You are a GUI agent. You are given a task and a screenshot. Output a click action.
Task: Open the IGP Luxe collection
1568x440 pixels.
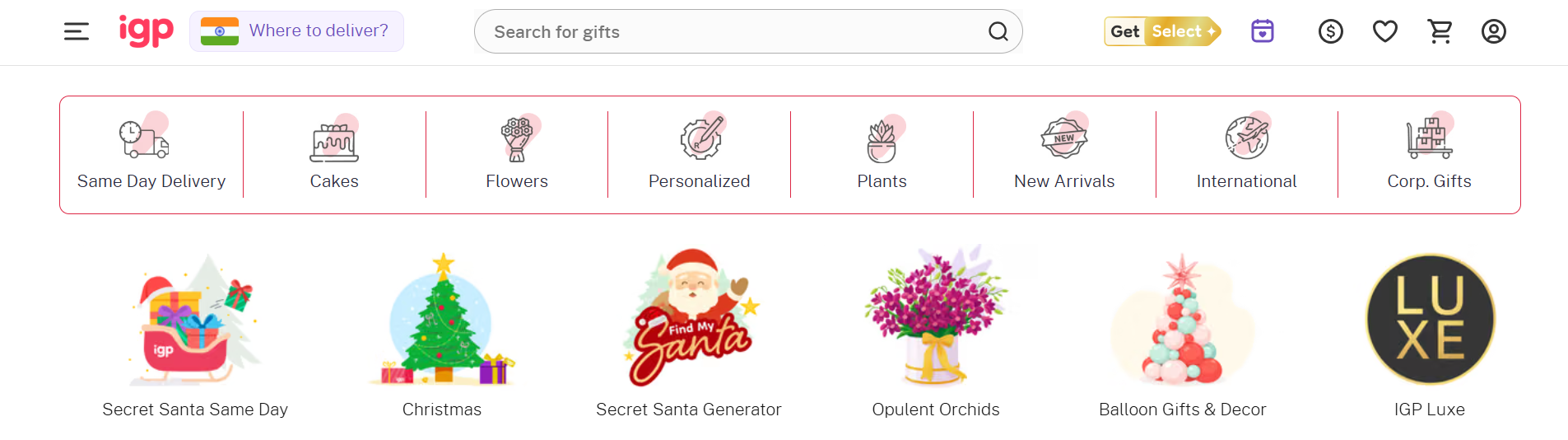coord(1430,334)
